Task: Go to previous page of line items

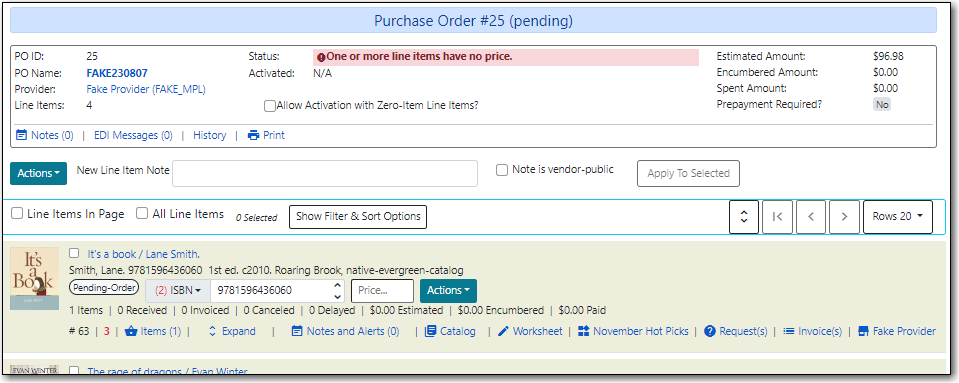Action: pyautogui.click(x=812, y=217)
